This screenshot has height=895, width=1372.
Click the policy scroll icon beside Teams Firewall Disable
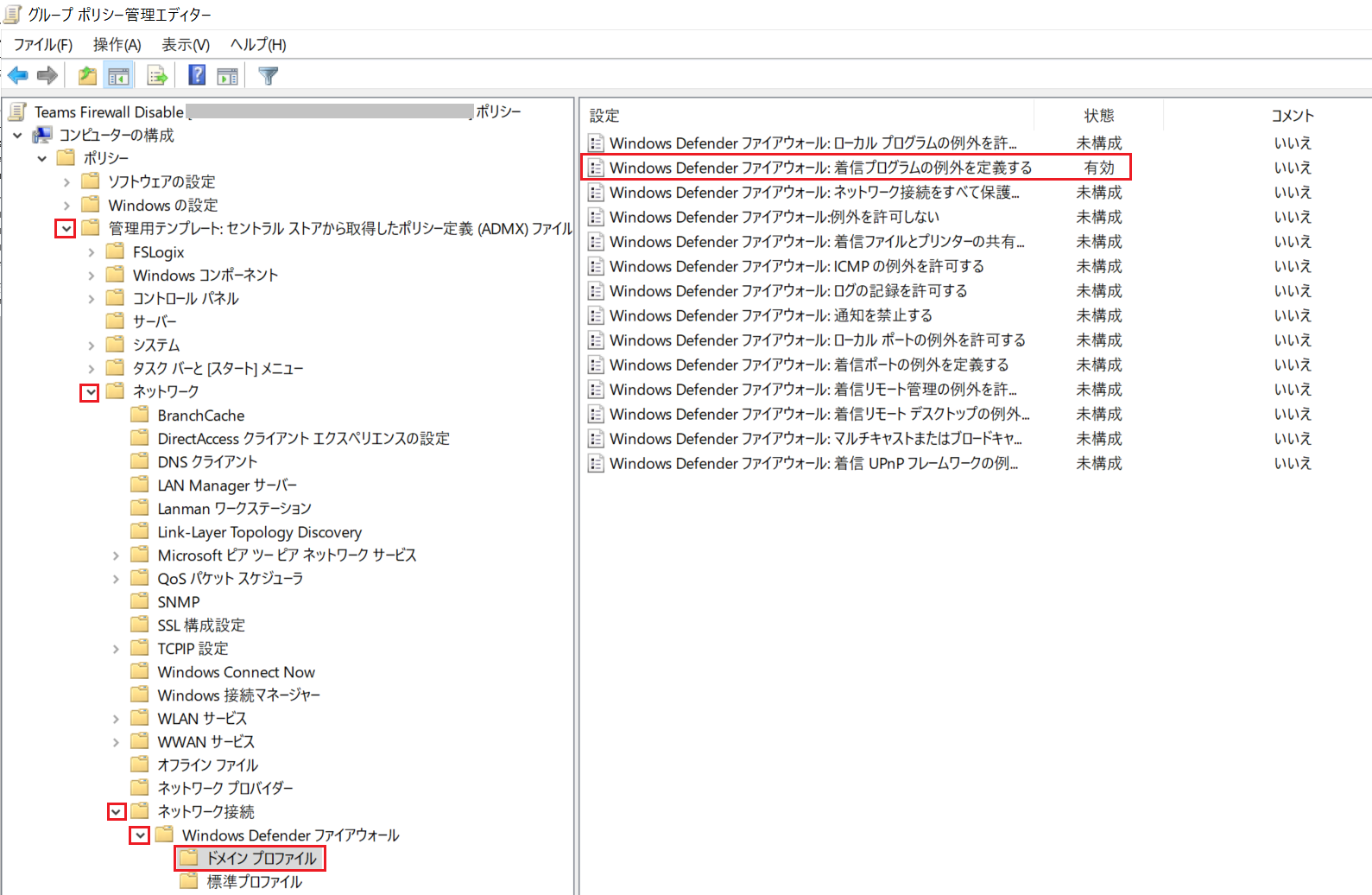click(16, 111)
